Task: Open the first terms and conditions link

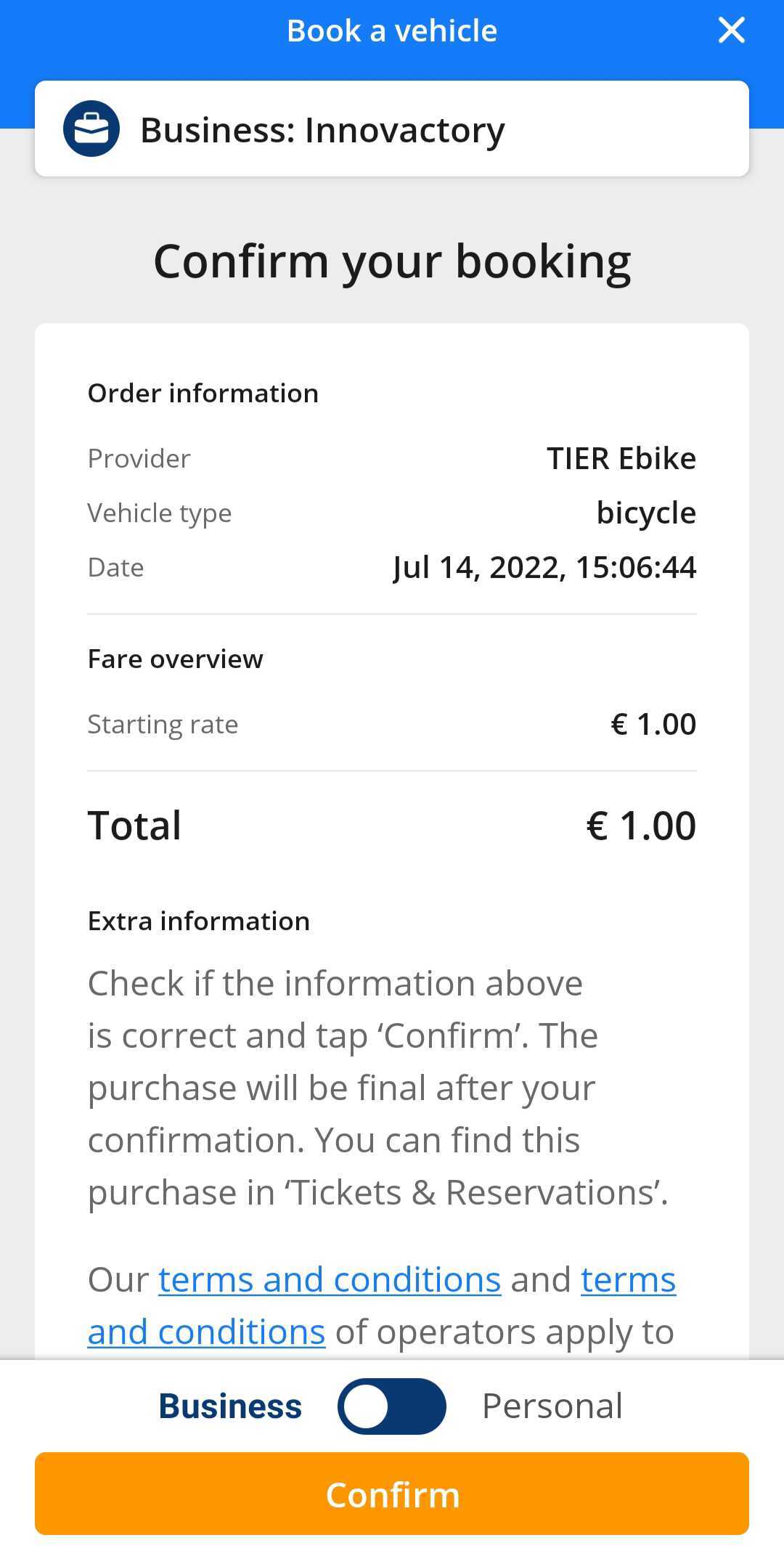Action: point(330,1279)
